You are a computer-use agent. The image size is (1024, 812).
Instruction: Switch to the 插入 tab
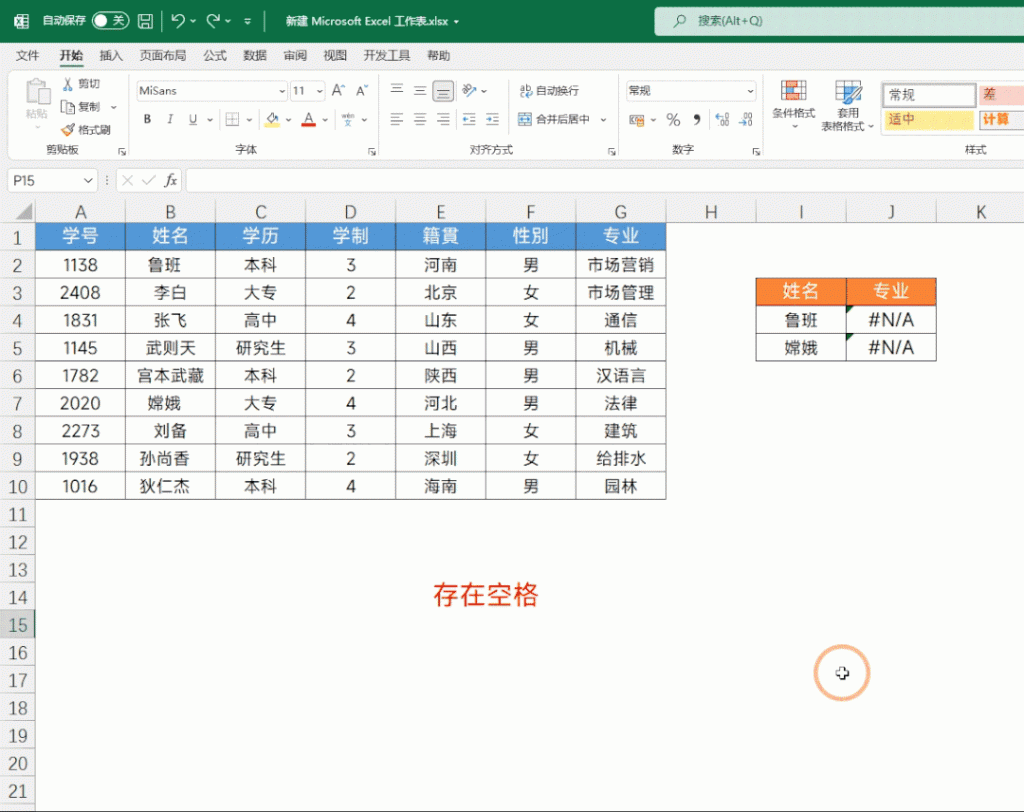click(x=111, y=56)
